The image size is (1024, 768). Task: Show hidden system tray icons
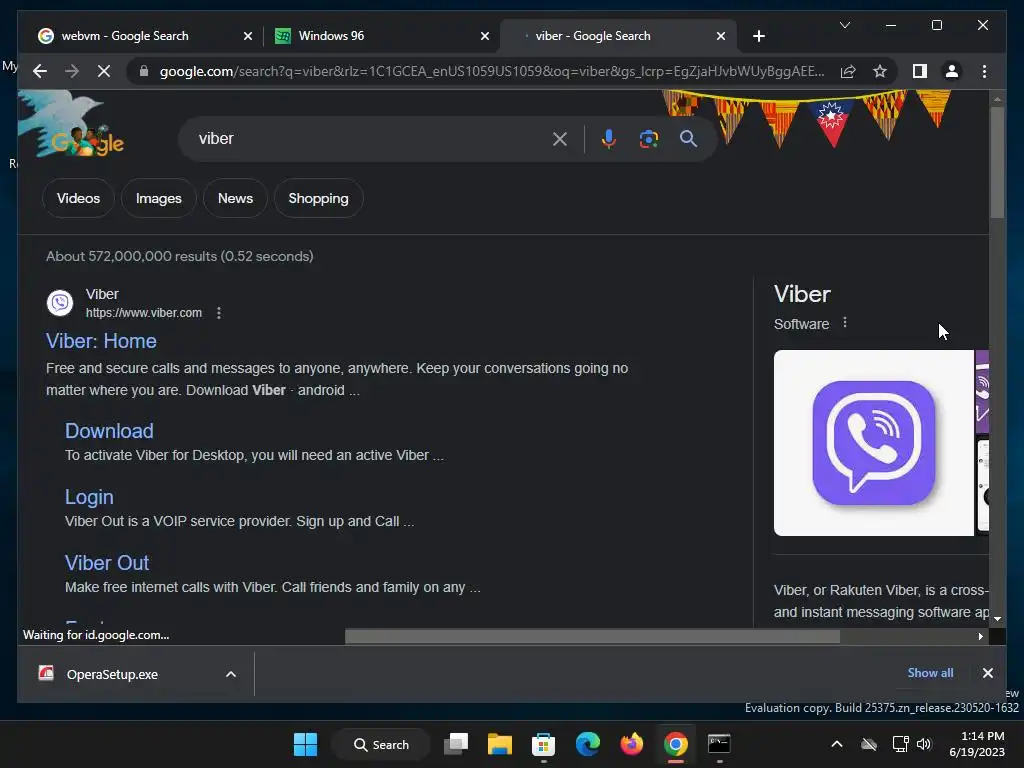pyautogui.click(x=837, y=744)
